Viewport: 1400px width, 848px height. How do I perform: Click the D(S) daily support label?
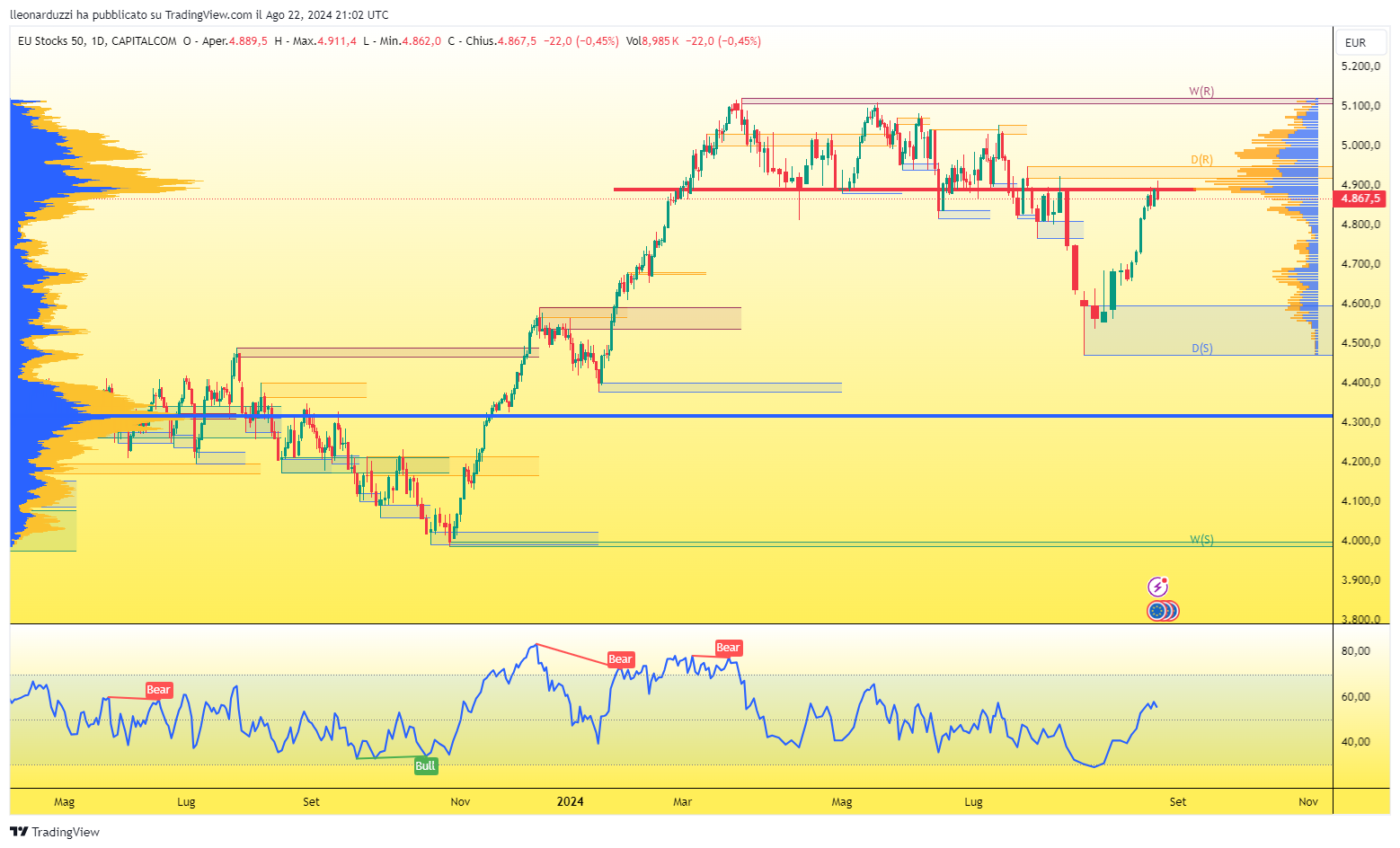point(1202,349)
